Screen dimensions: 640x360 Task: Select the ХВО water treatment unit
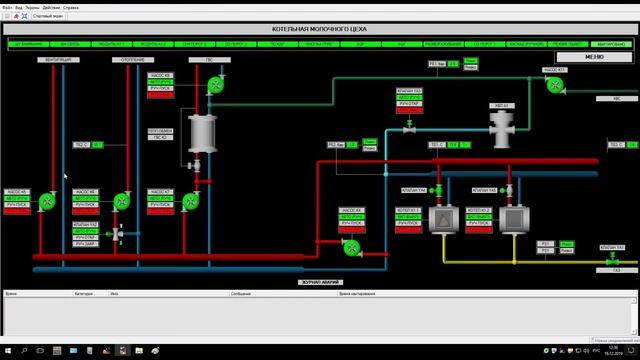(x=502, y=129)
